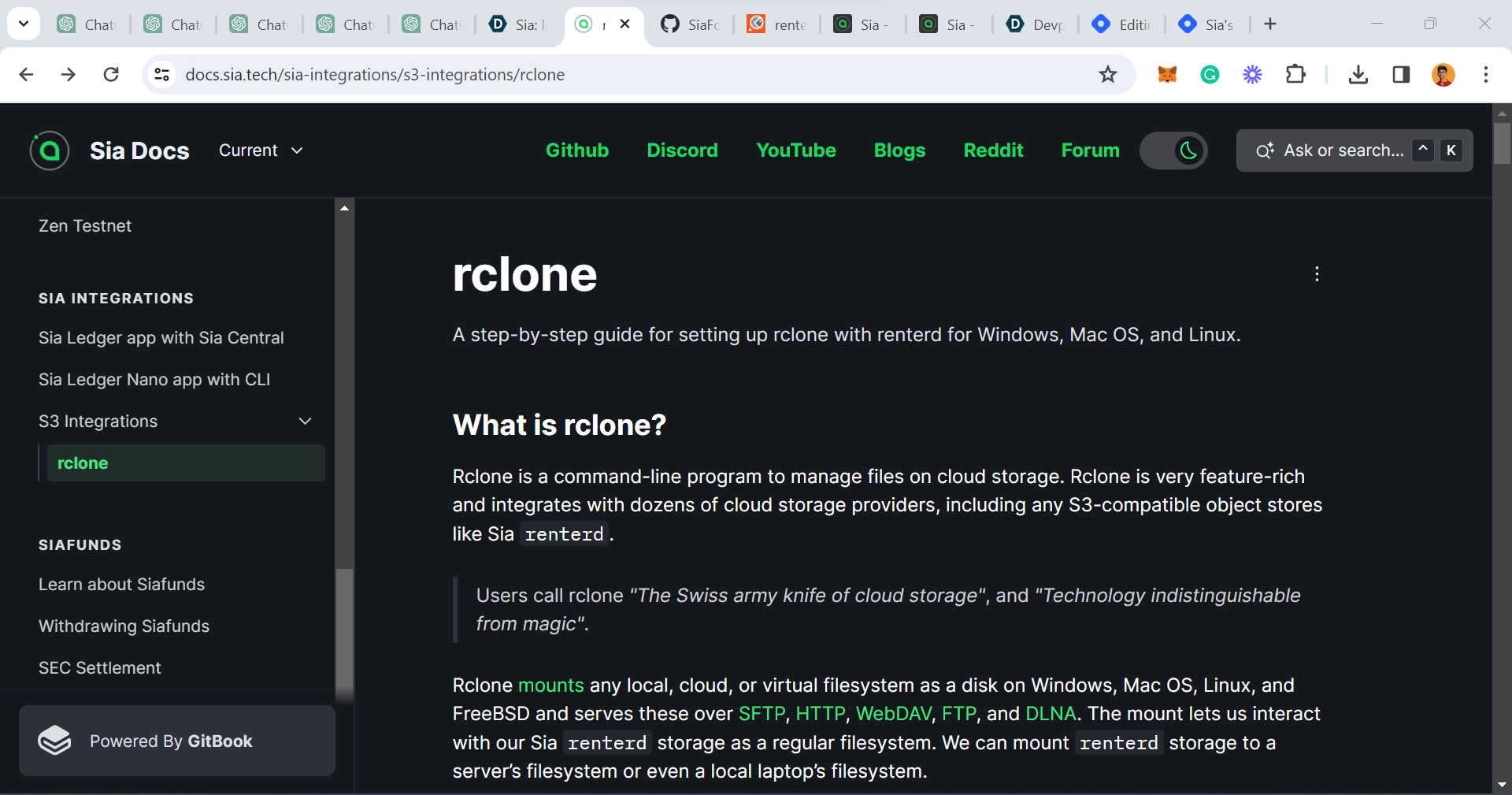Open Sia Ledger Nano app with CLI
Image resolution: width=1512 pixels, height=795 pixels.
(x=154, y=380)
